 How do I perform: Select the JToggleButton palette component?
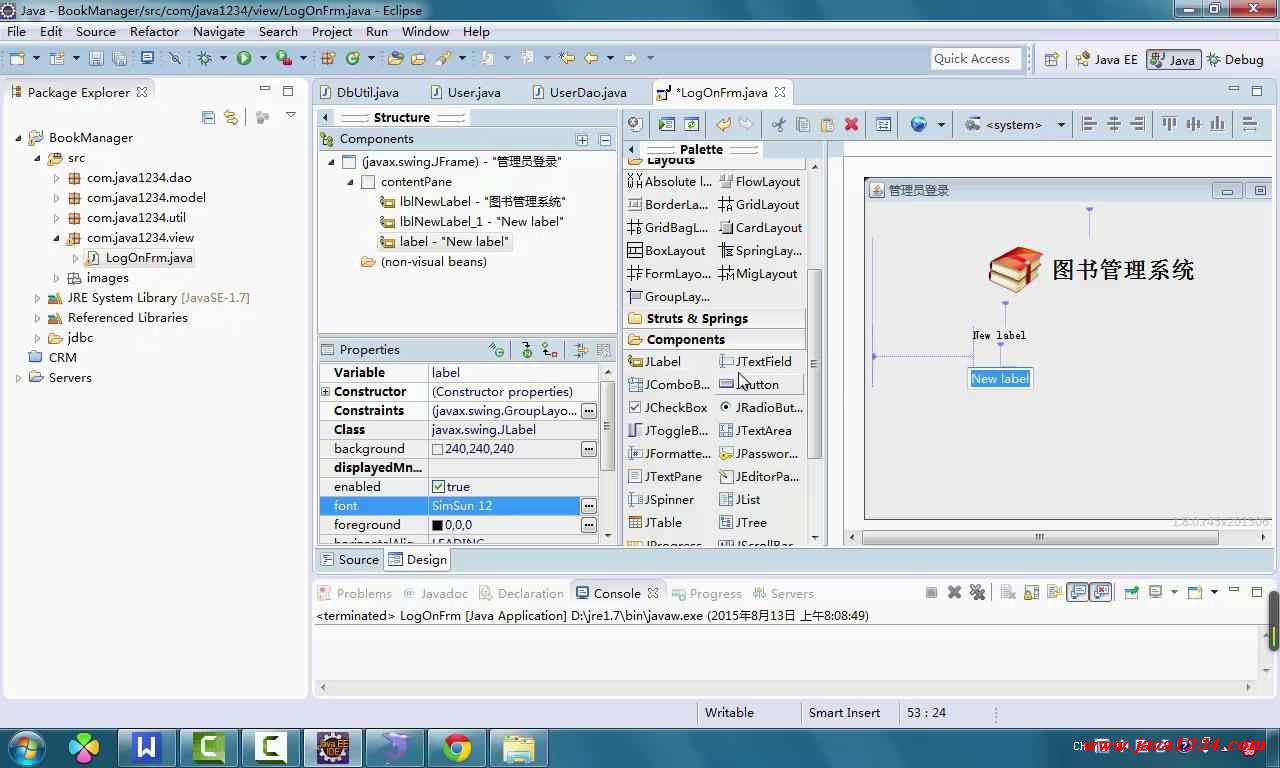(668, 430)
